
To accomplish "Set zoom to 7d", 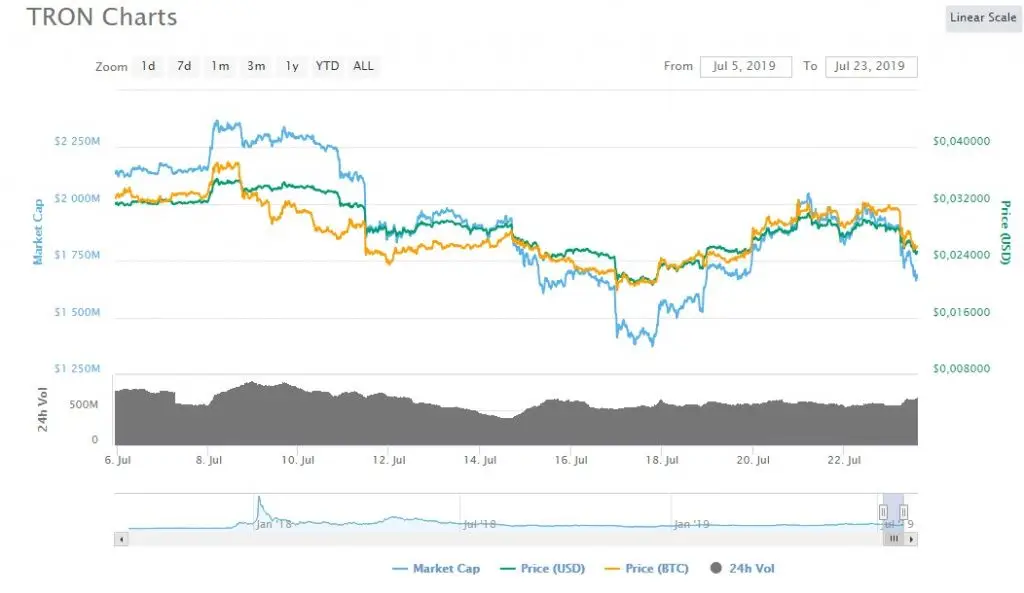I will coord(184,66).
